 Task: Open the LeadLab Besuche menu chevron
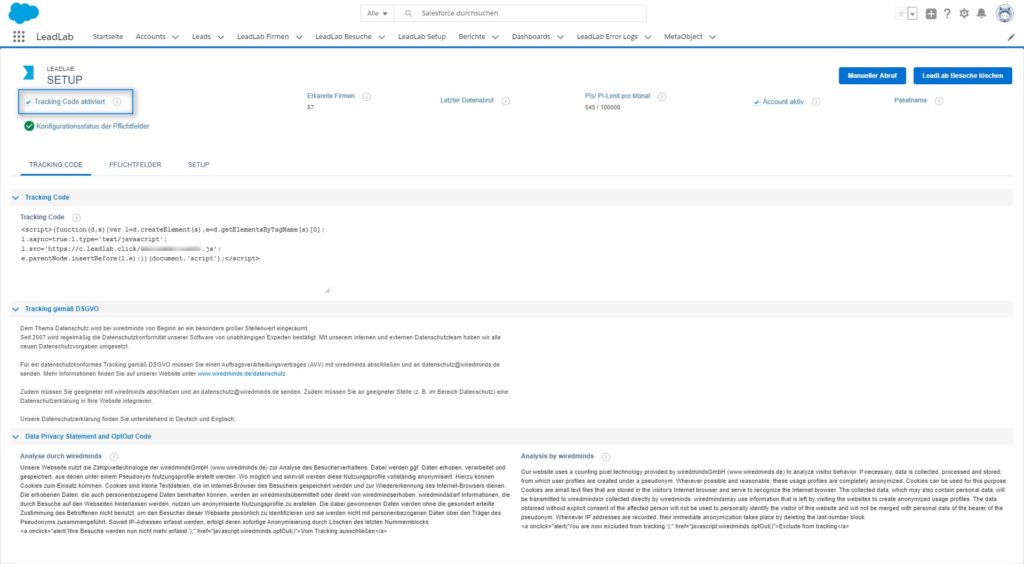[382, 37]
